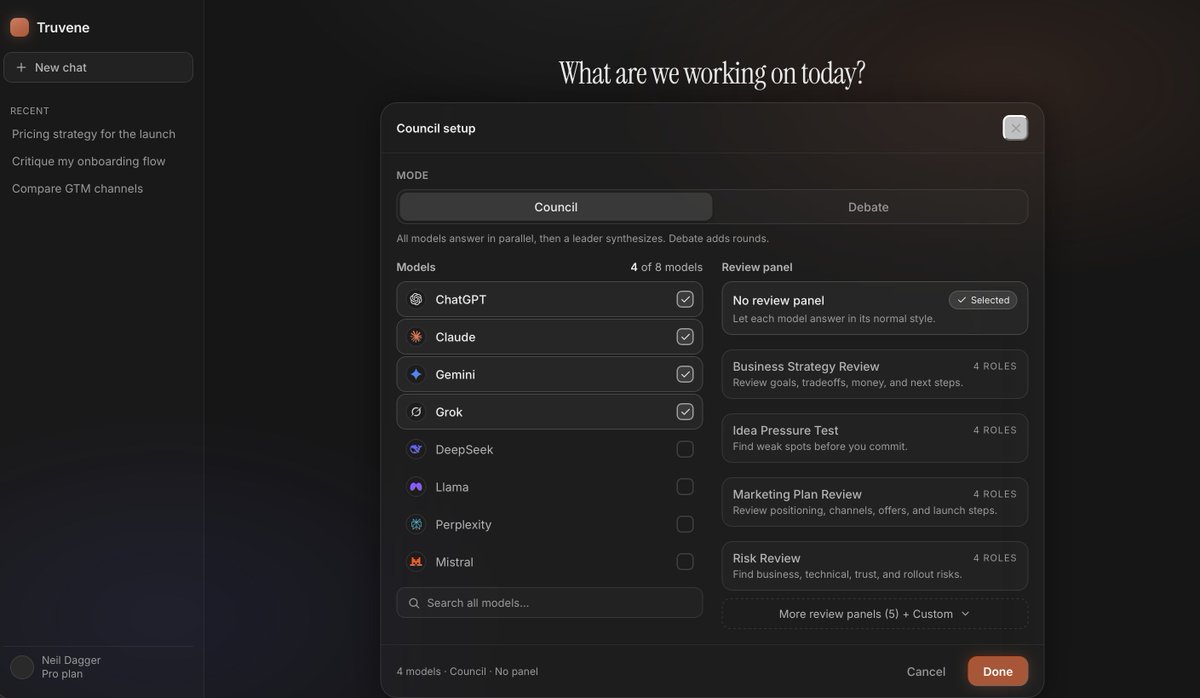1200x698 pixels.
Task: Click the Selected badge on No review panel
Action: click(983, 300)
